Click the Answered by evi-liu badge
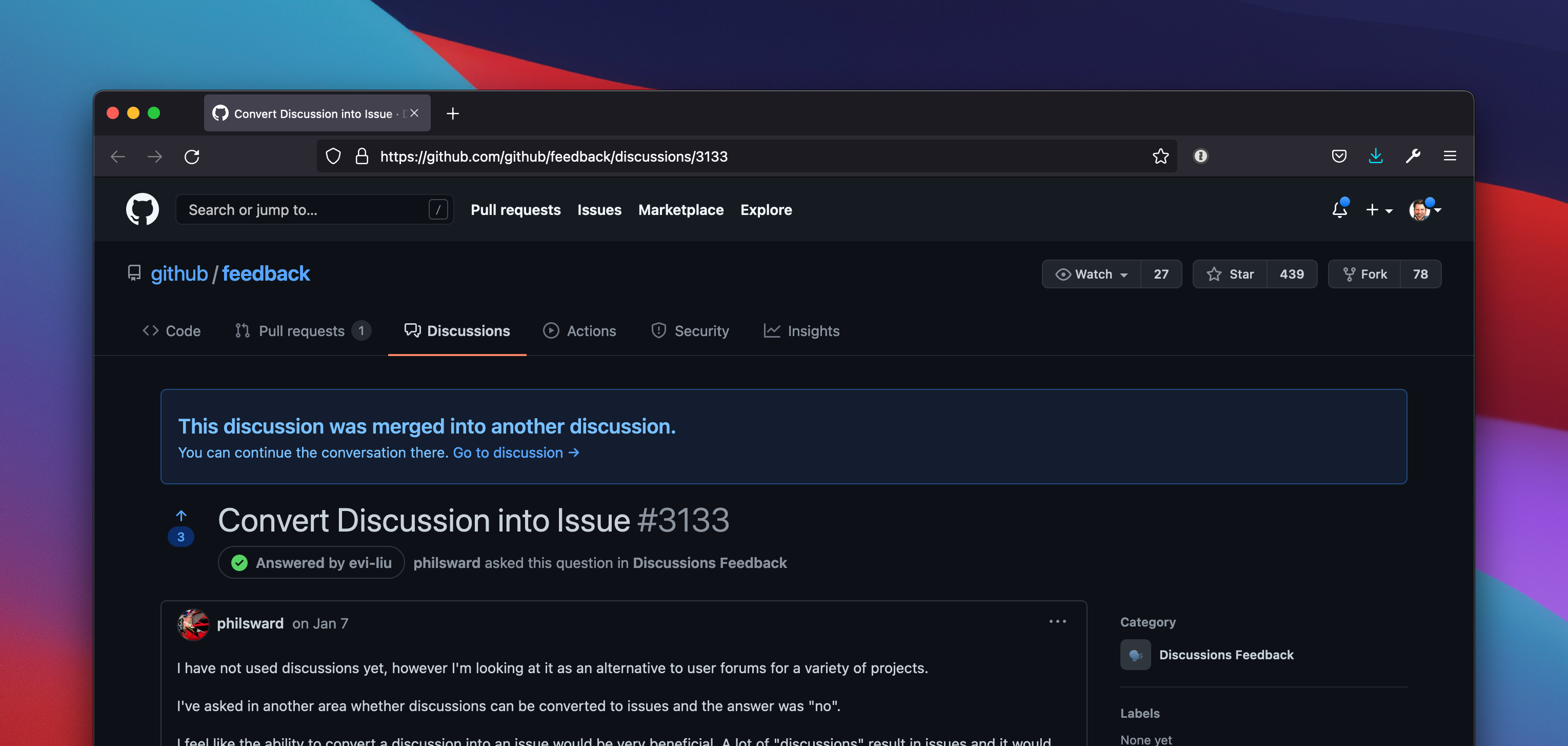 [x=311, y=563]
